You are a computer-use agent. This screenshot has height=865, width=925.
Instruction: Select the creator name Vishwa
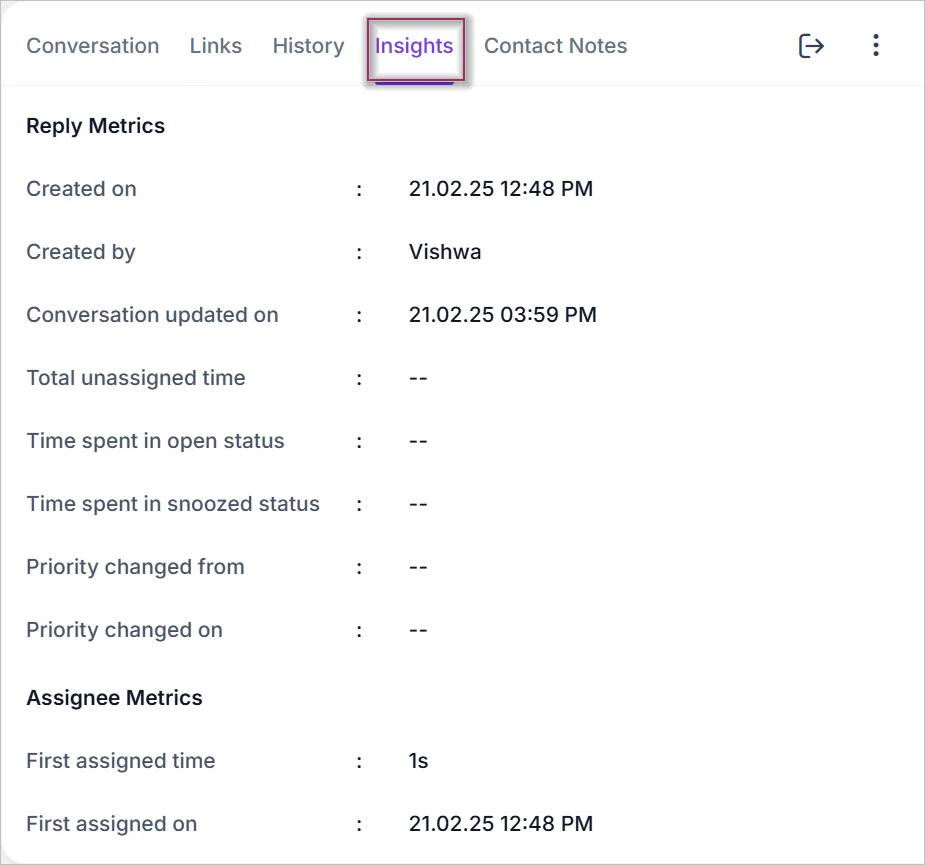tap(445, 252)
